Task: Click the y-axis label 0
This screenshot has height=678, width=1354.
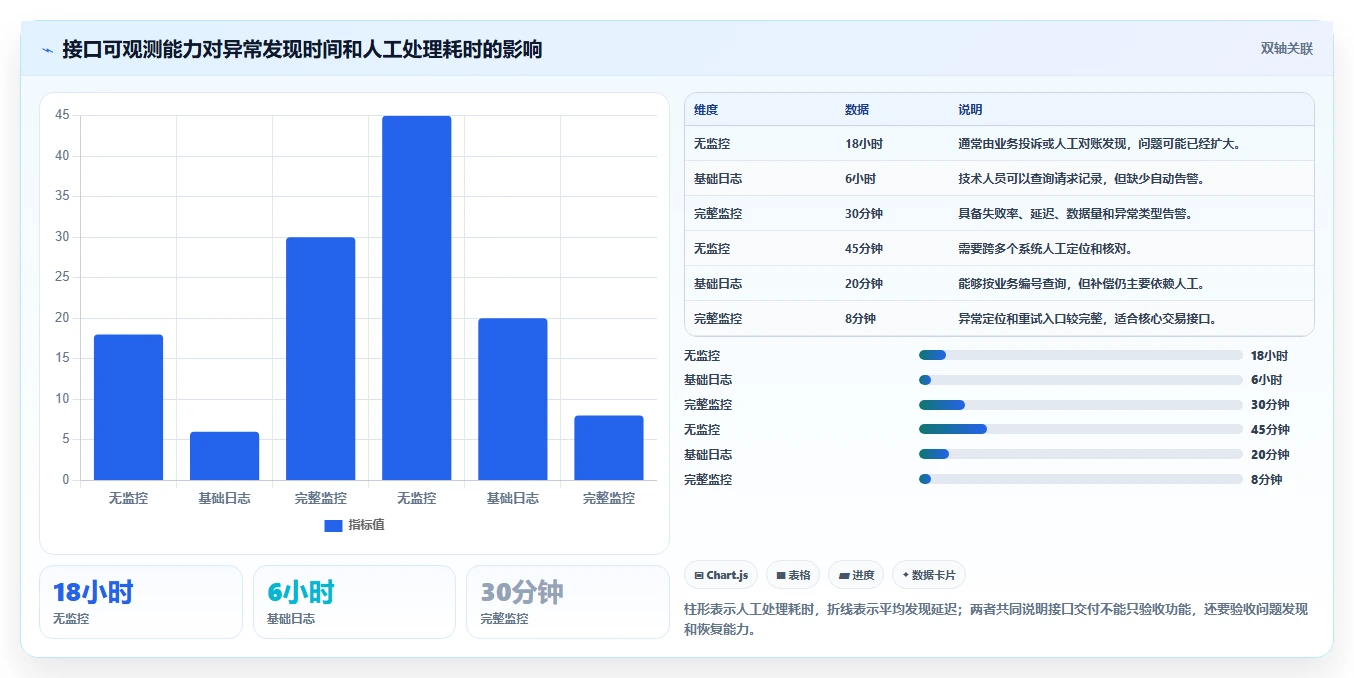Action: tap(66, 480)
